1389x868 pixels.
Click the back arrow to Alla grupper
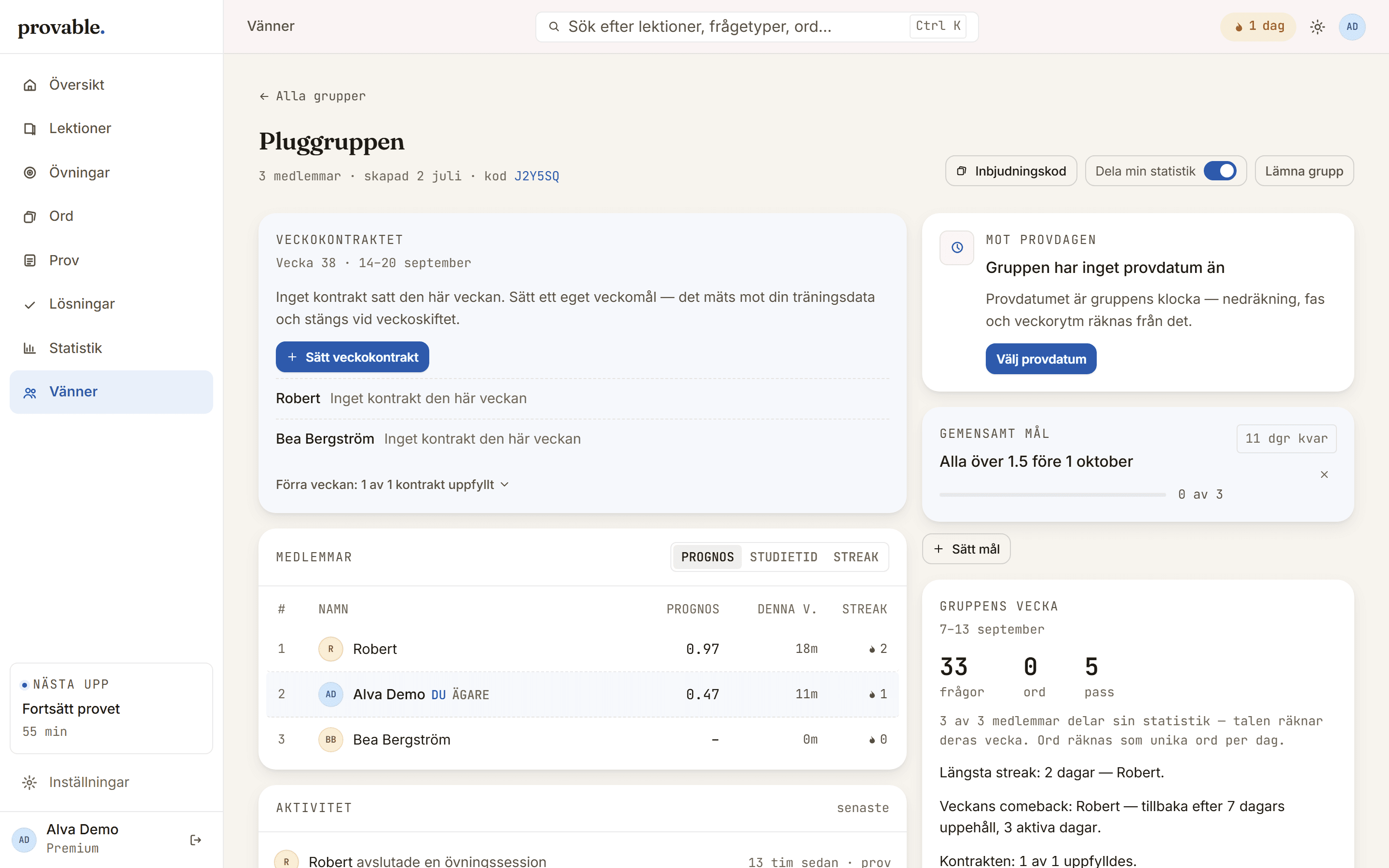coord(264,96)
